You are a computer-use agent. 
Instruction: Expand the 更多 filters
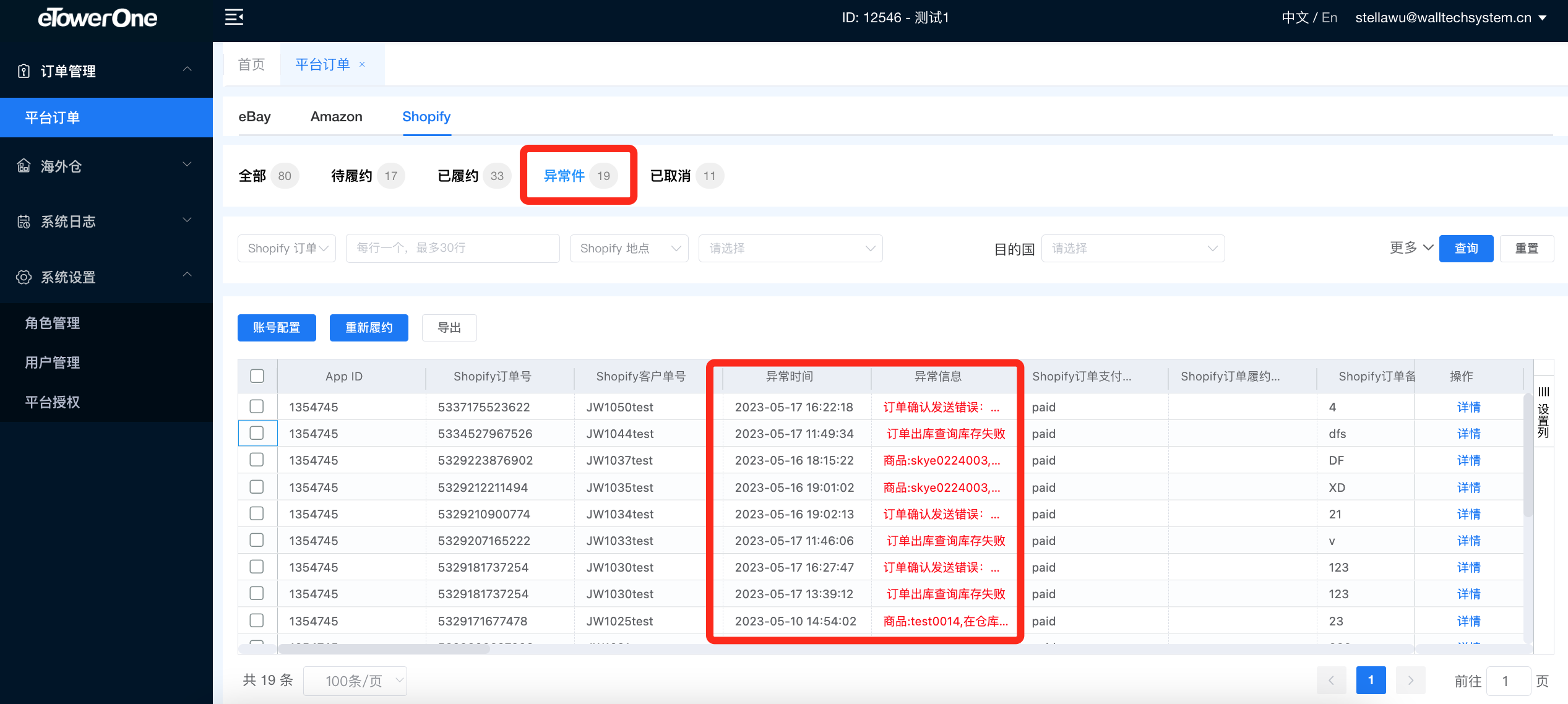coord(1411,247)
